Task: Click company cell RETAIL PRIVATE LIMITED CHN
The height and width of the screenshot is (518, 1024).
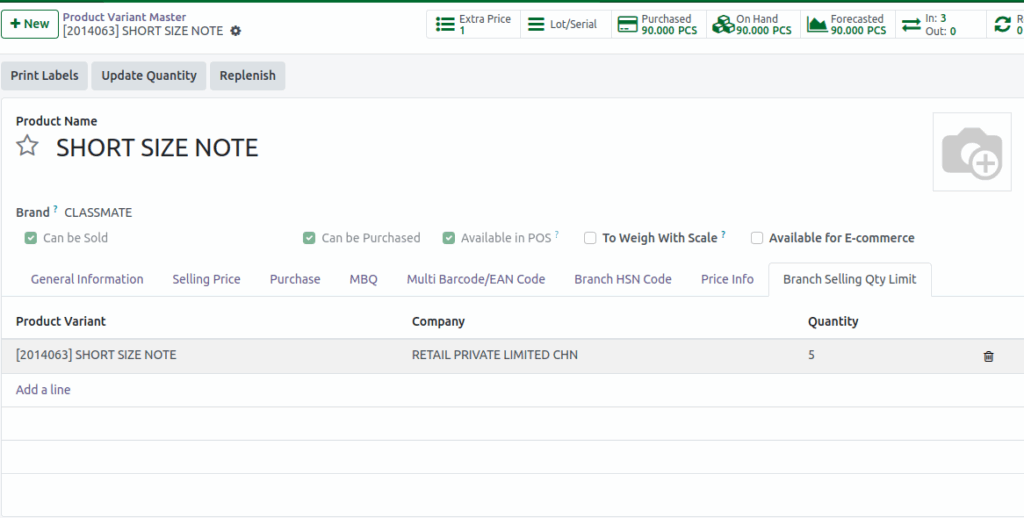Action: click(x=494, y=355)
